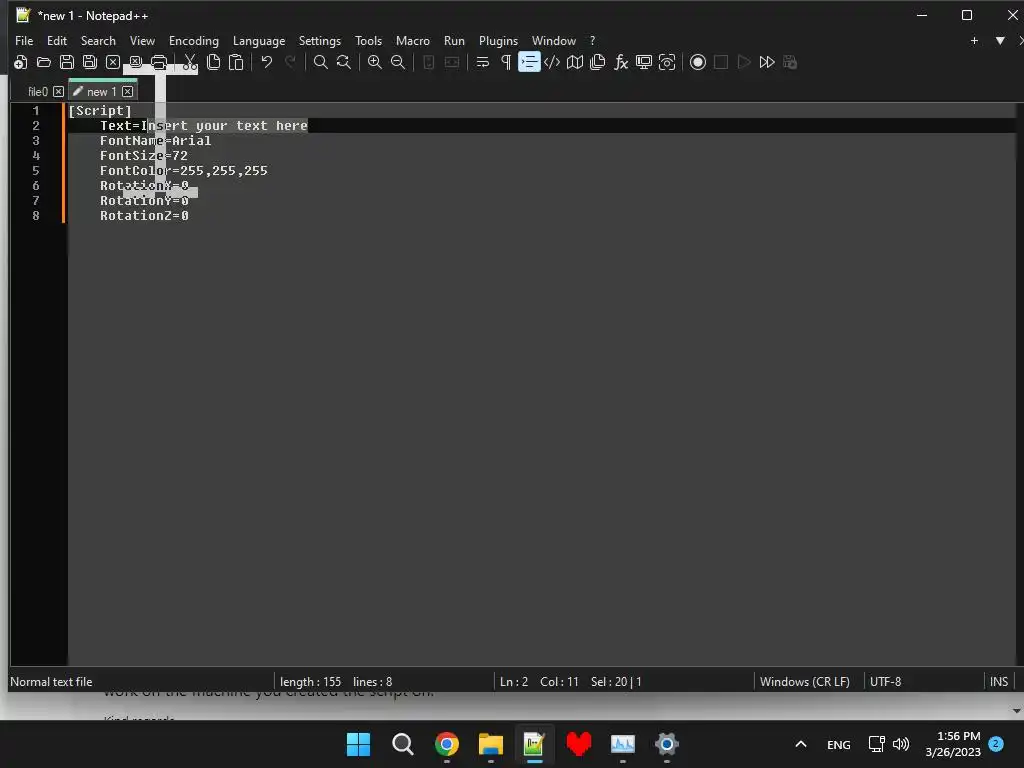The width and height of the screenshot is (1024, 768).
Task: Zoom in on the editor text
Action: [x=374, y=62]
